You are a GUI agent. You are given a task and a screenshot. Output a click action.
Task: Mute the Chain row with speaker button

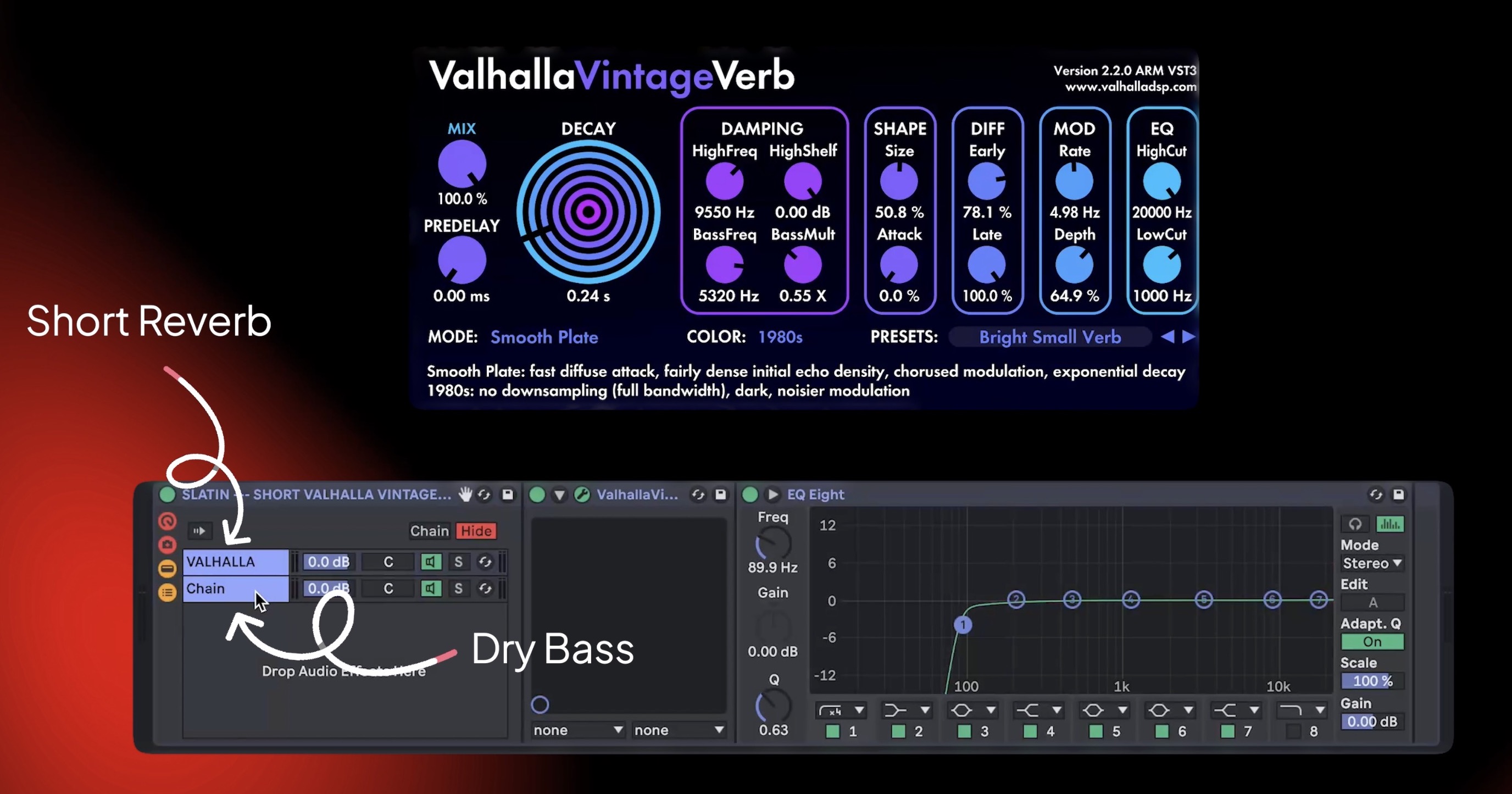click(431, 588)
